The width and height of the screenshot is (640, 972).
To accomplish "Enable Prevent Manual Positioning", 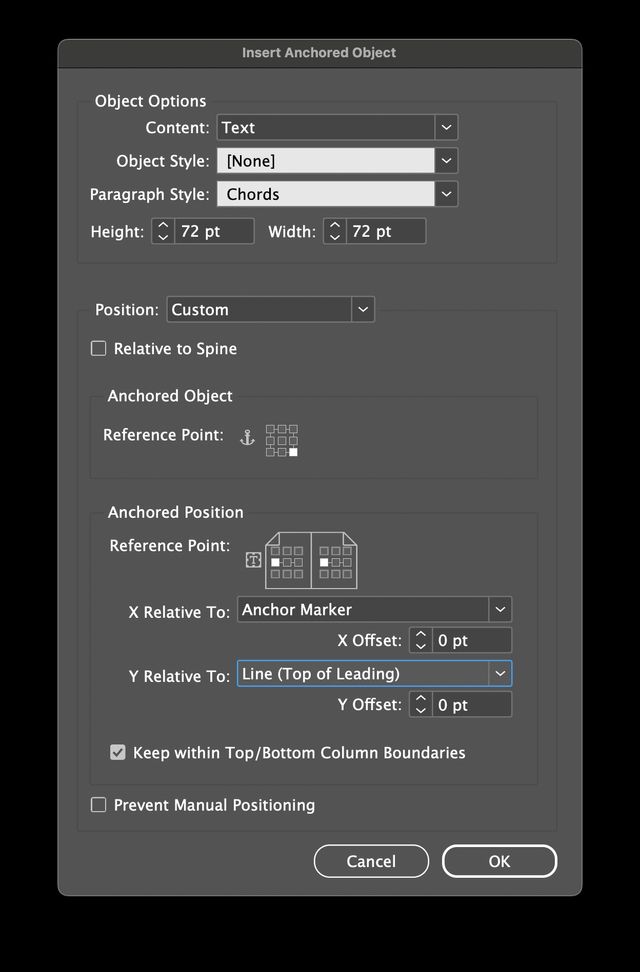I will 98,804.
